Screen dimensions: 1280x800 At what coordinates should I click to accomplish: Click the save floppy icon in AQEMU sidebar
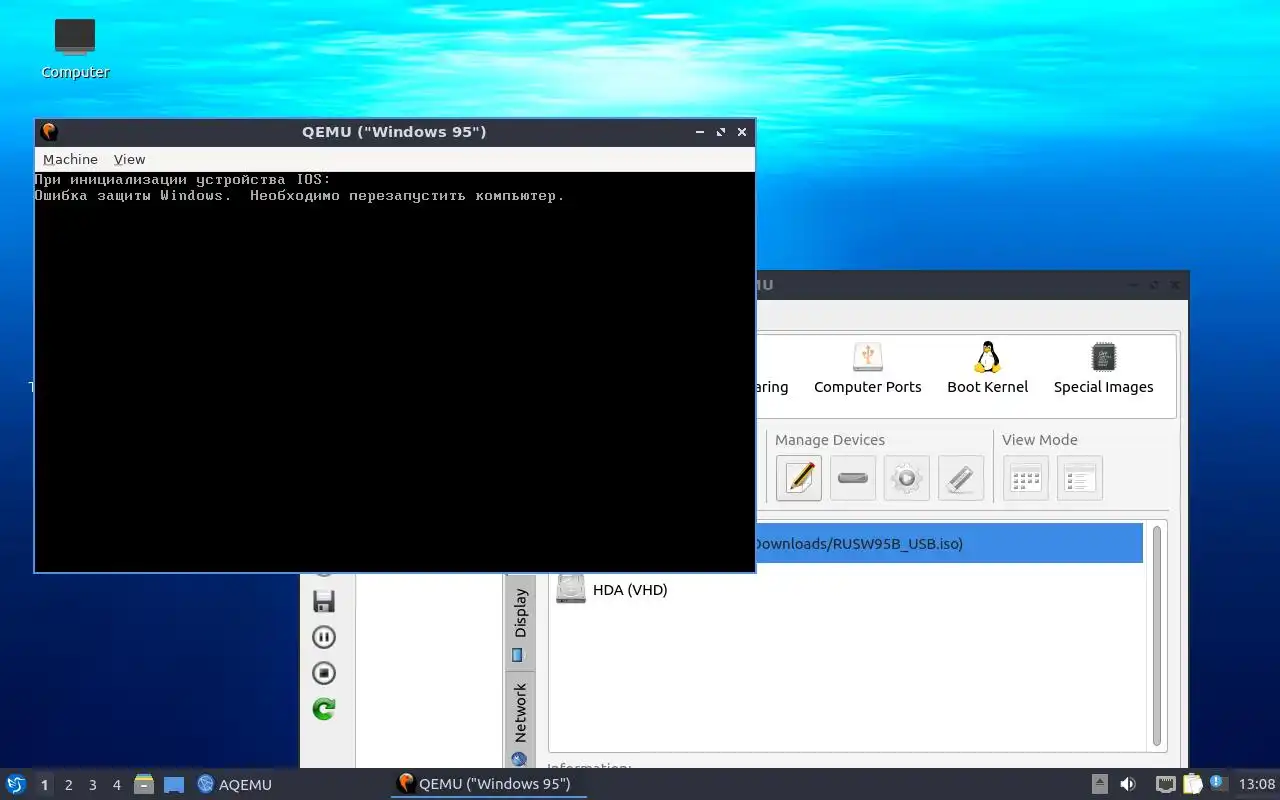324,601
